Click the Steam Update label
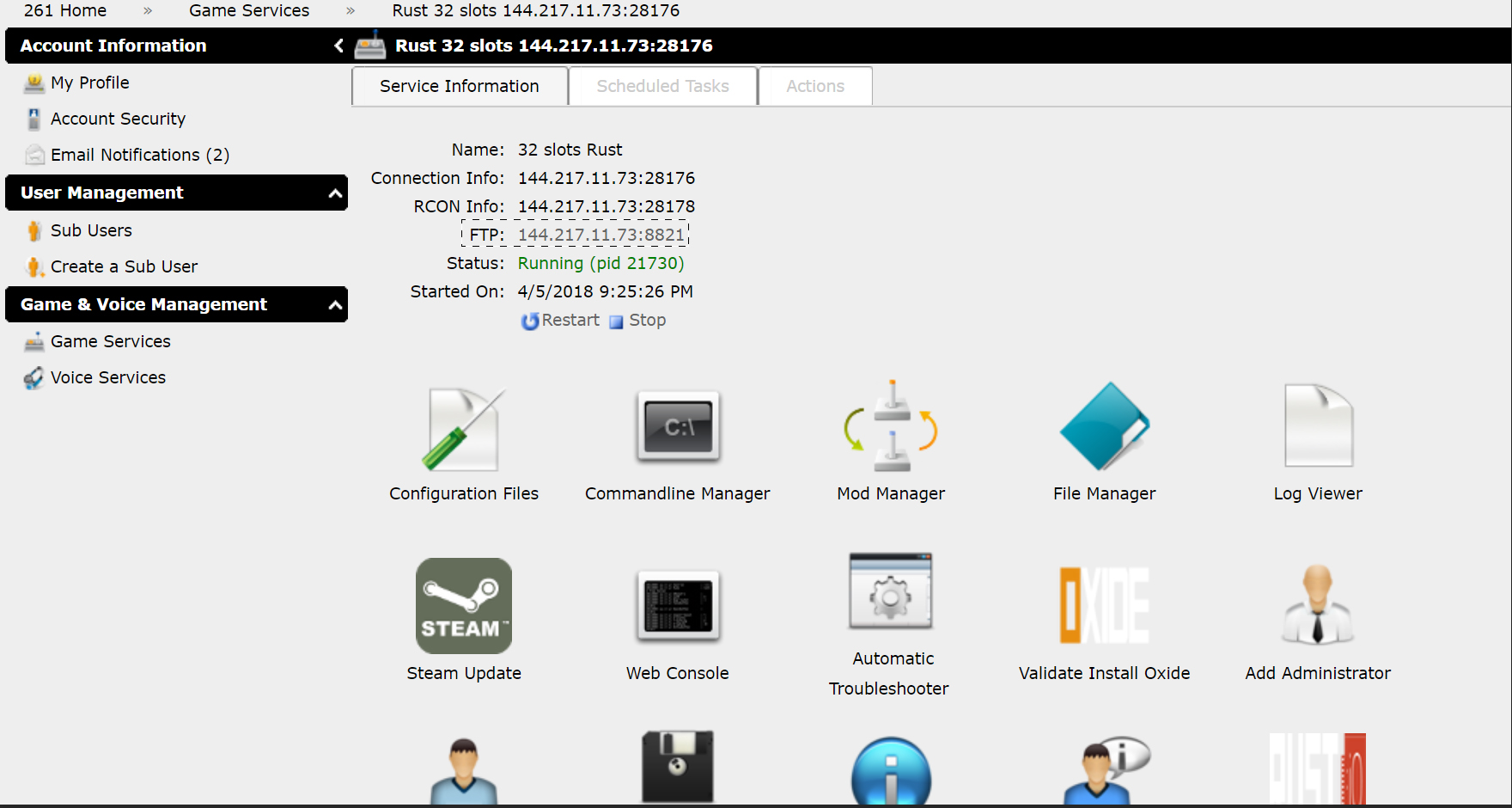The width and height of the screenshot is (1512, 808). 464,673
